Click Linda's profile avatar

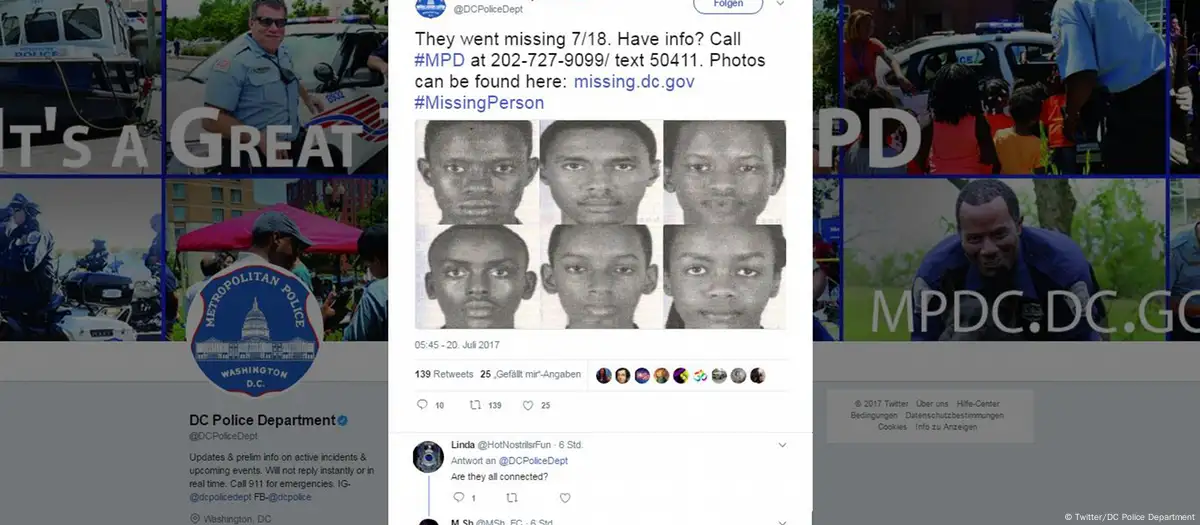[429, 455]
